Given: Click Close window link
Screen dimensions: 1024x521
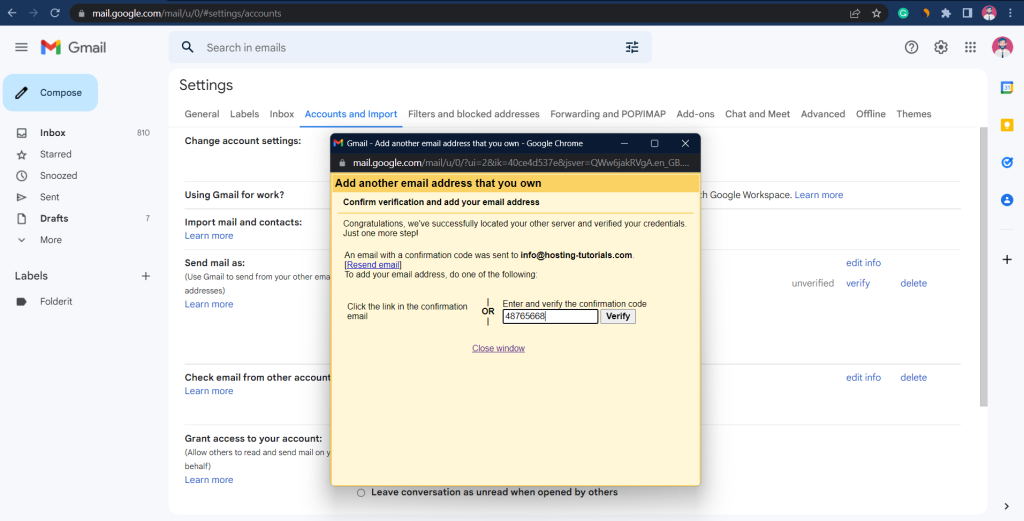Looking at the screenshot, I should [498, 349].
